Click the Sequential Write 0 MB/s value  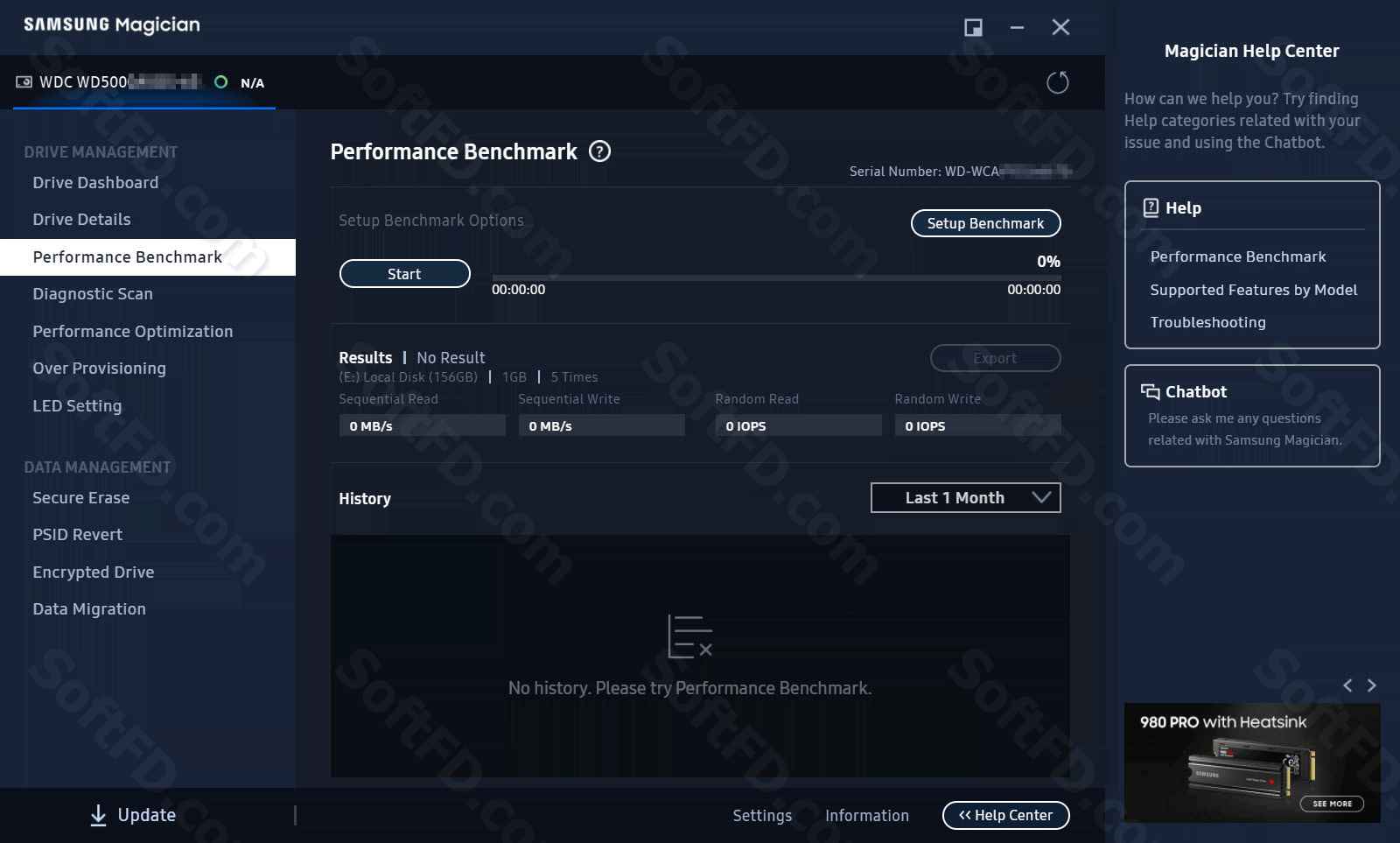coord(601,425)
